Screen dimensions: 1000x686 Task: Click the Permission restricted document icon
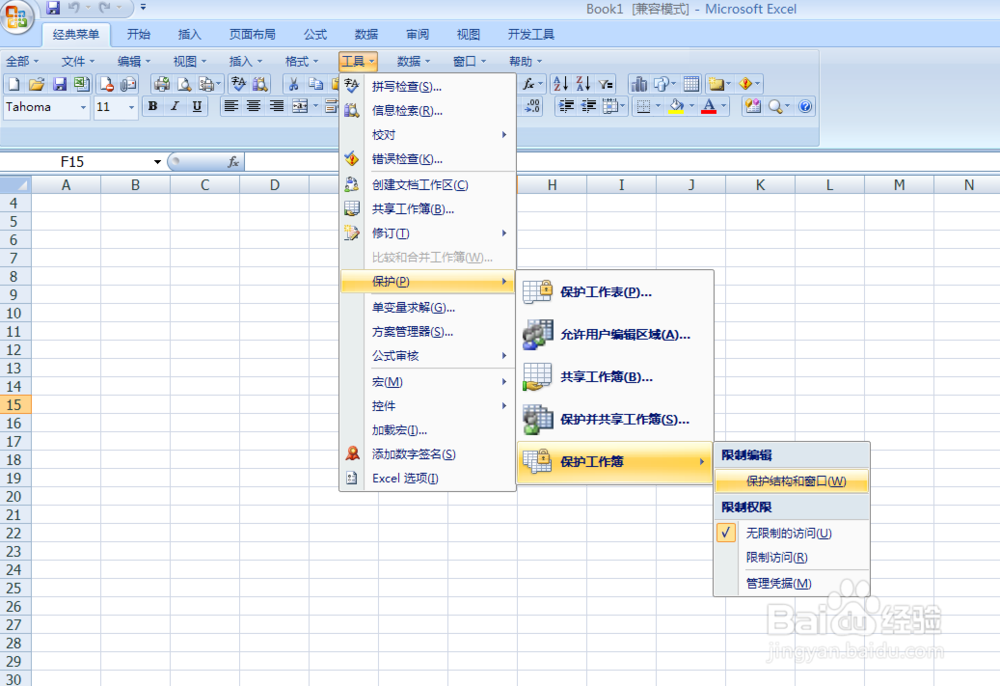click(106, 84)
